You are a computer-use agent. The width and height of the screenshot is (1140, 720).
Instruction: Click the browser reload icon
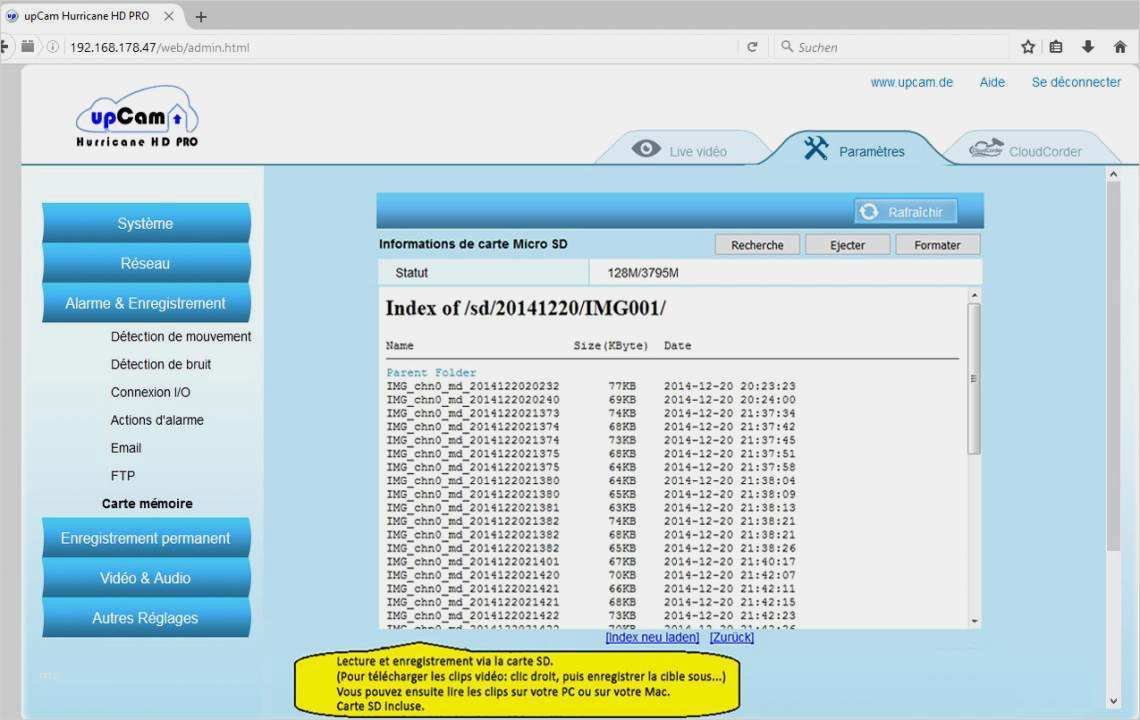[752, 47]
